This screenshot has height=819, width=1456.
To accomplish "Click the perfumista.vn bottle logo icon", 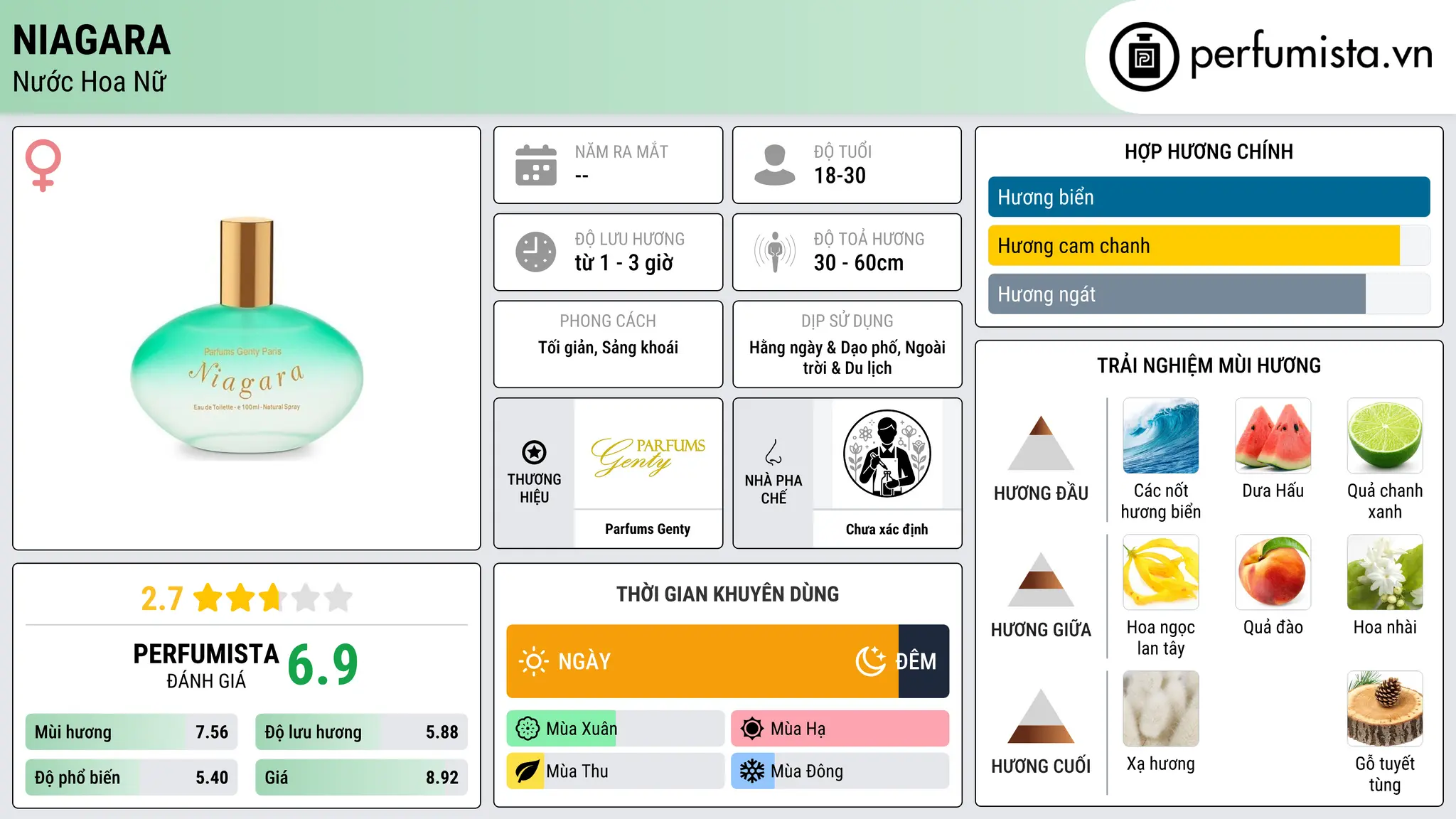I will tap(1144, 57).
